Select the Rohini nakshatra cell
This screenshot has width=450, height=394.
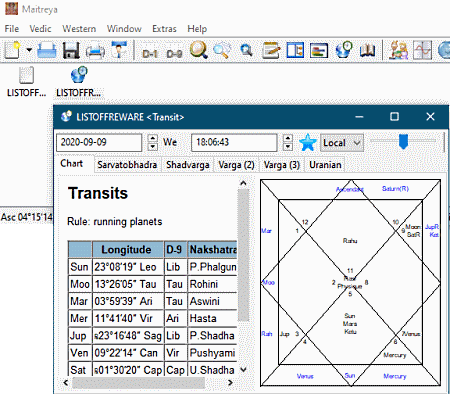213,284
